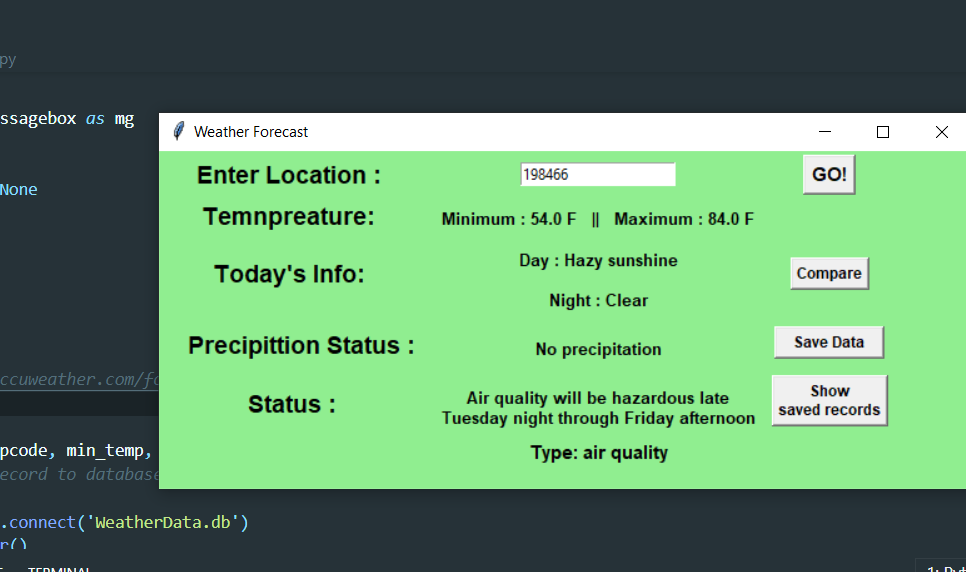Focus the location input field containing 198466
The image size is (966, 572).
[597, 175]
